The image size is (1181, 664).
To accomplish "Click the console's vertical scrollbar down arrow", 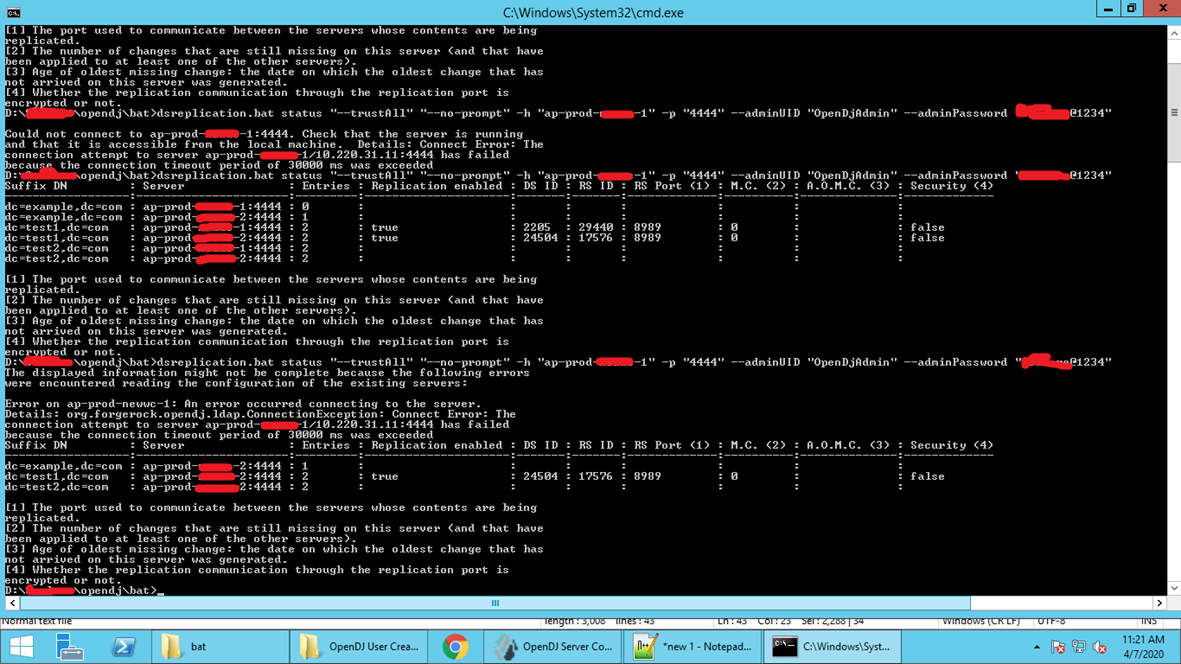I will 1172,589.
